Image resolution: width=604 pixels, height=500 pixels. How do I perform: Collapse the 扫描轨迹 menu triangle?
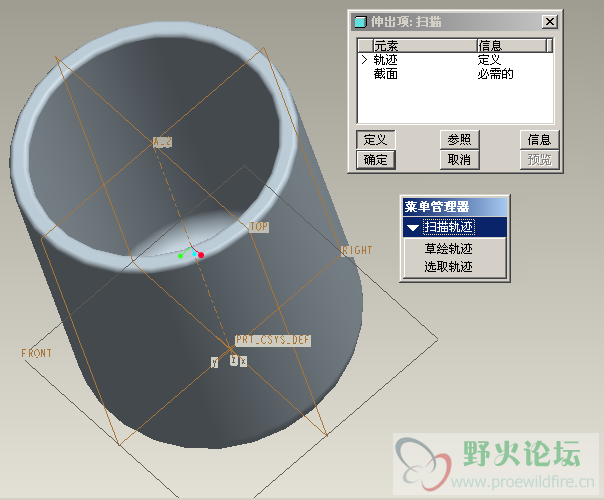pos(413,227)
